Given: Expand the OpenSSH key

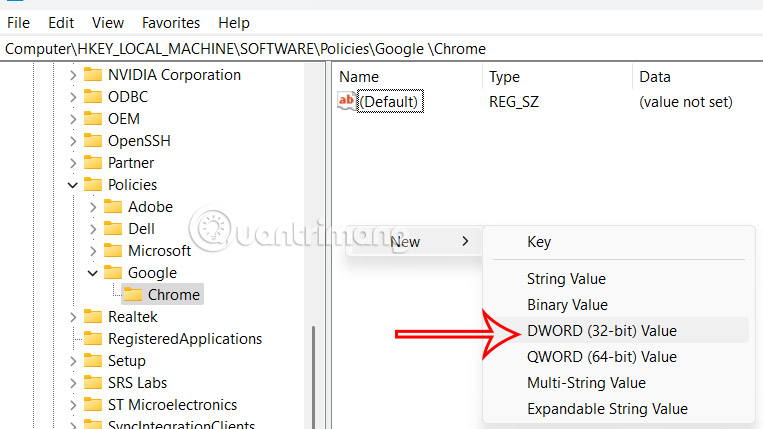Looking at the screenshot, I should [x=73, y=141].
